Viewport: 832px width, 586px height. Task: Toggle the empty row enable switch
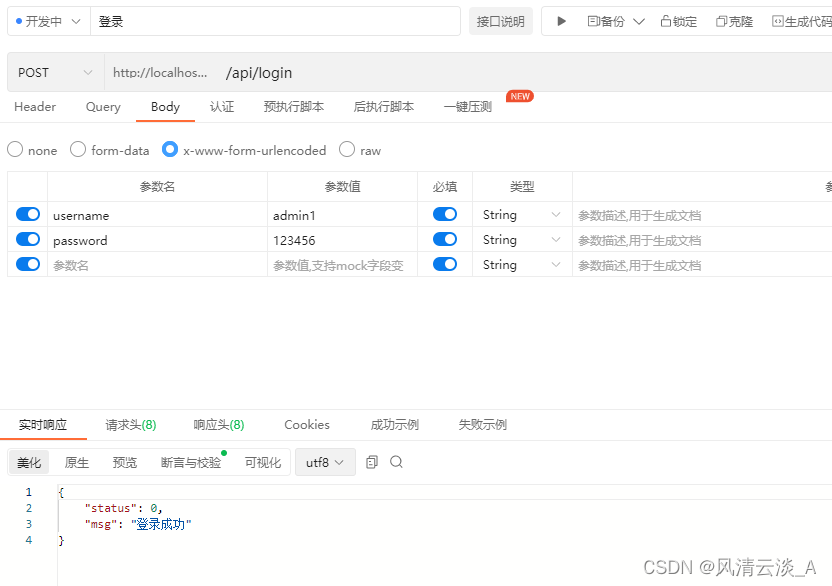coord(28,264)
